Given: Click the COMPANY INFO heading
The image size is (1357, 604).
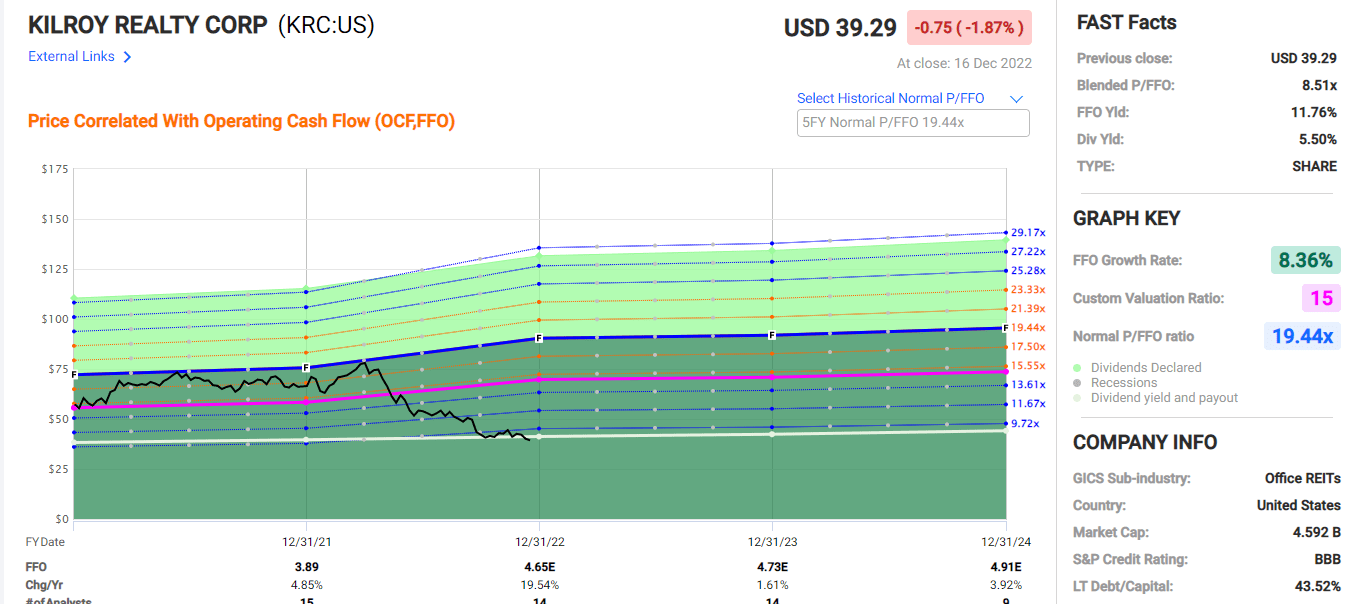Looking at the screenshot, I should [1145, 442].
